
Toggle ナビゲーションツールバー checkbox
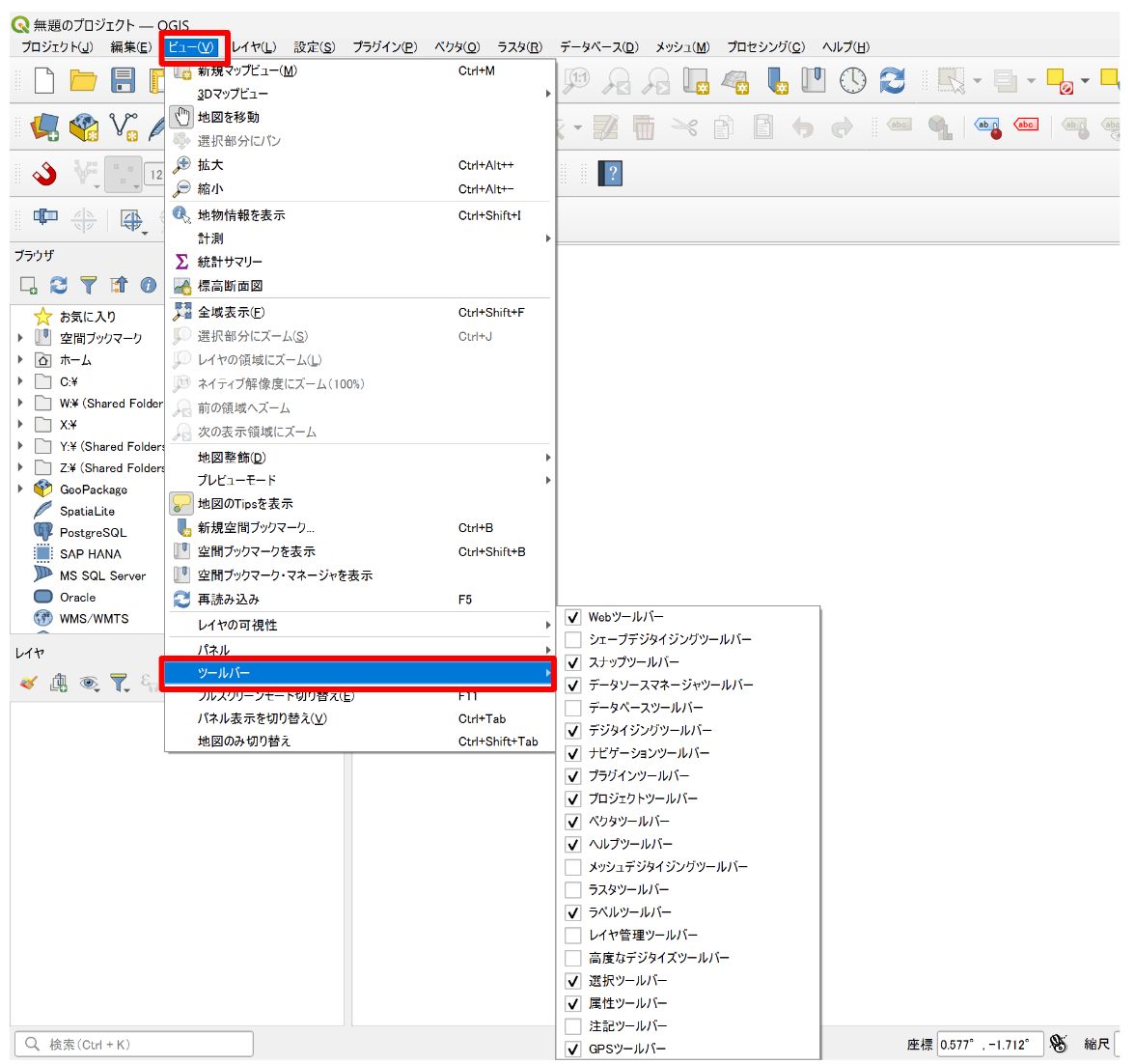[572, 753]
